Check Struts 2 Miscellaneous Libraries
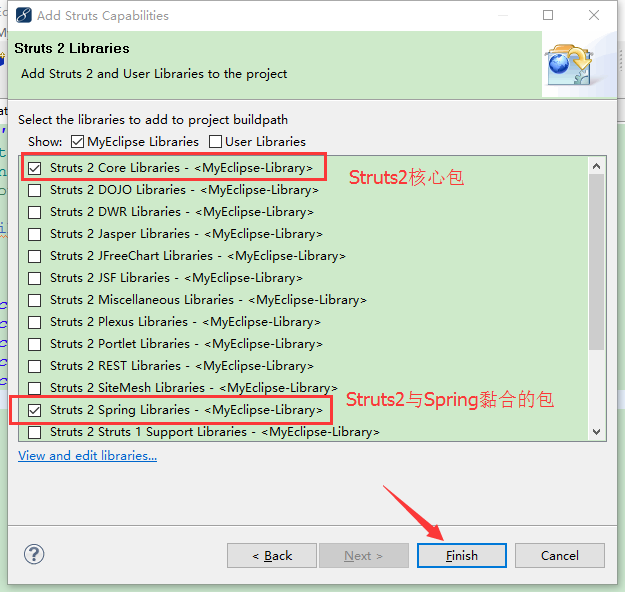 [35, 300]
